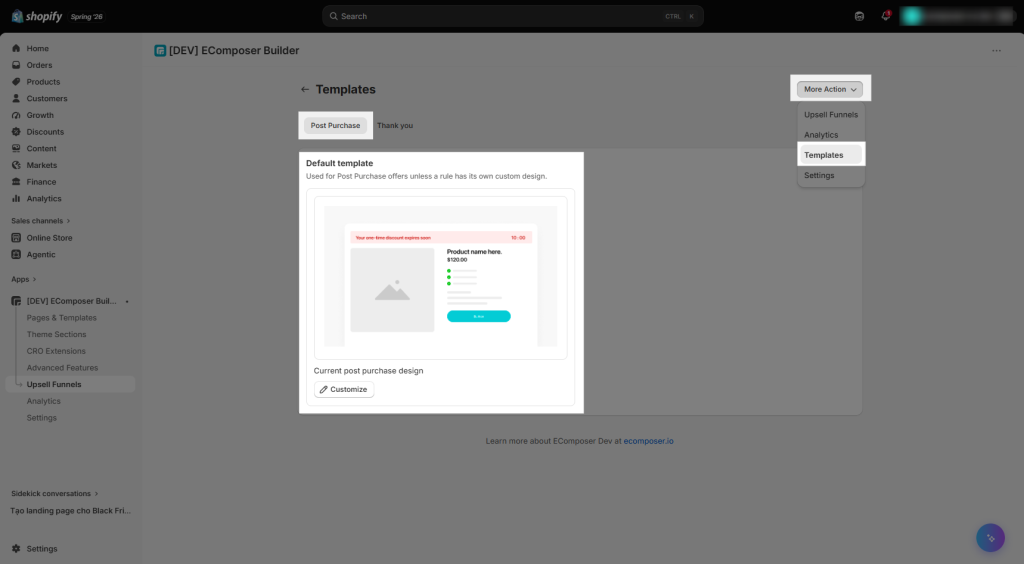Open the account menu at top right
Viewport: 1024px width, 564px height.
957,16
